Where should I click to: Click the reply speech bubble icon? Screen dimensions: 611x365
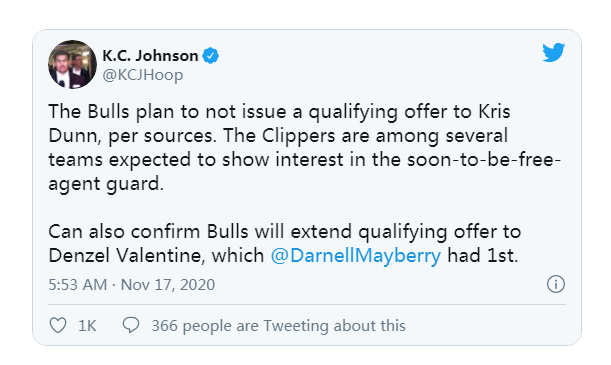(131, 325)
